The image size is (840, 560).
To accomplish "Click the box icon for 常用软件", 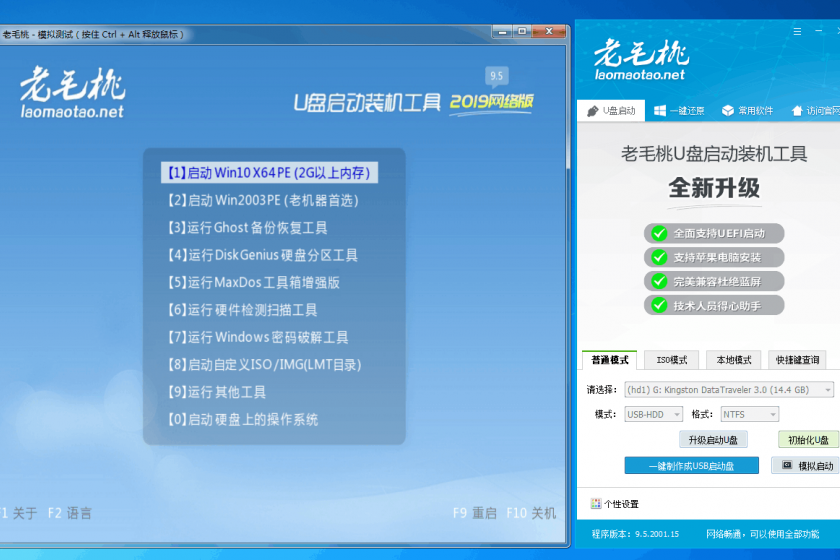I will [728, 111].
